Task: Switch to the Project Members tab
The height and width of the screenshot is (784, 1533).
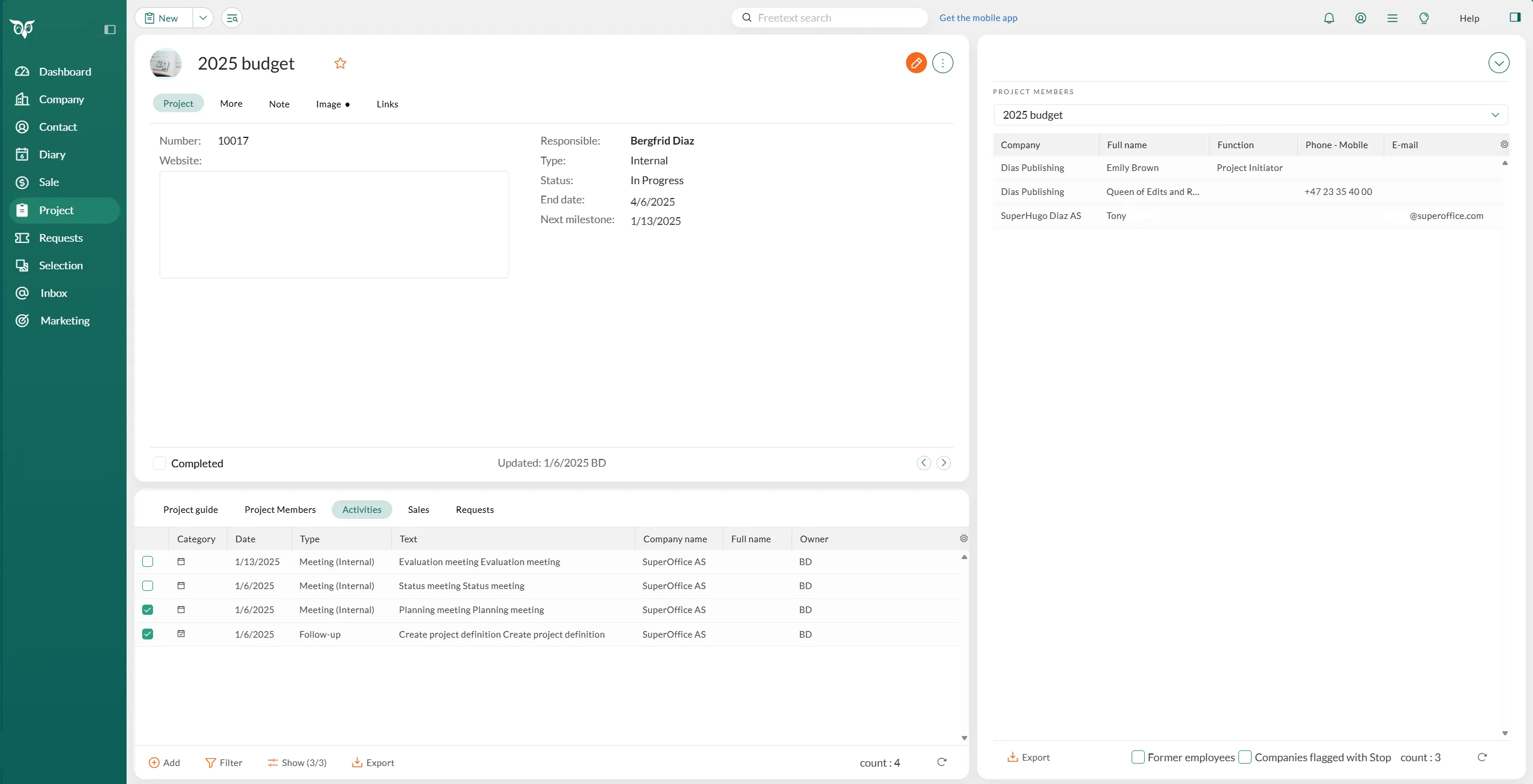Action: [280, 509]
